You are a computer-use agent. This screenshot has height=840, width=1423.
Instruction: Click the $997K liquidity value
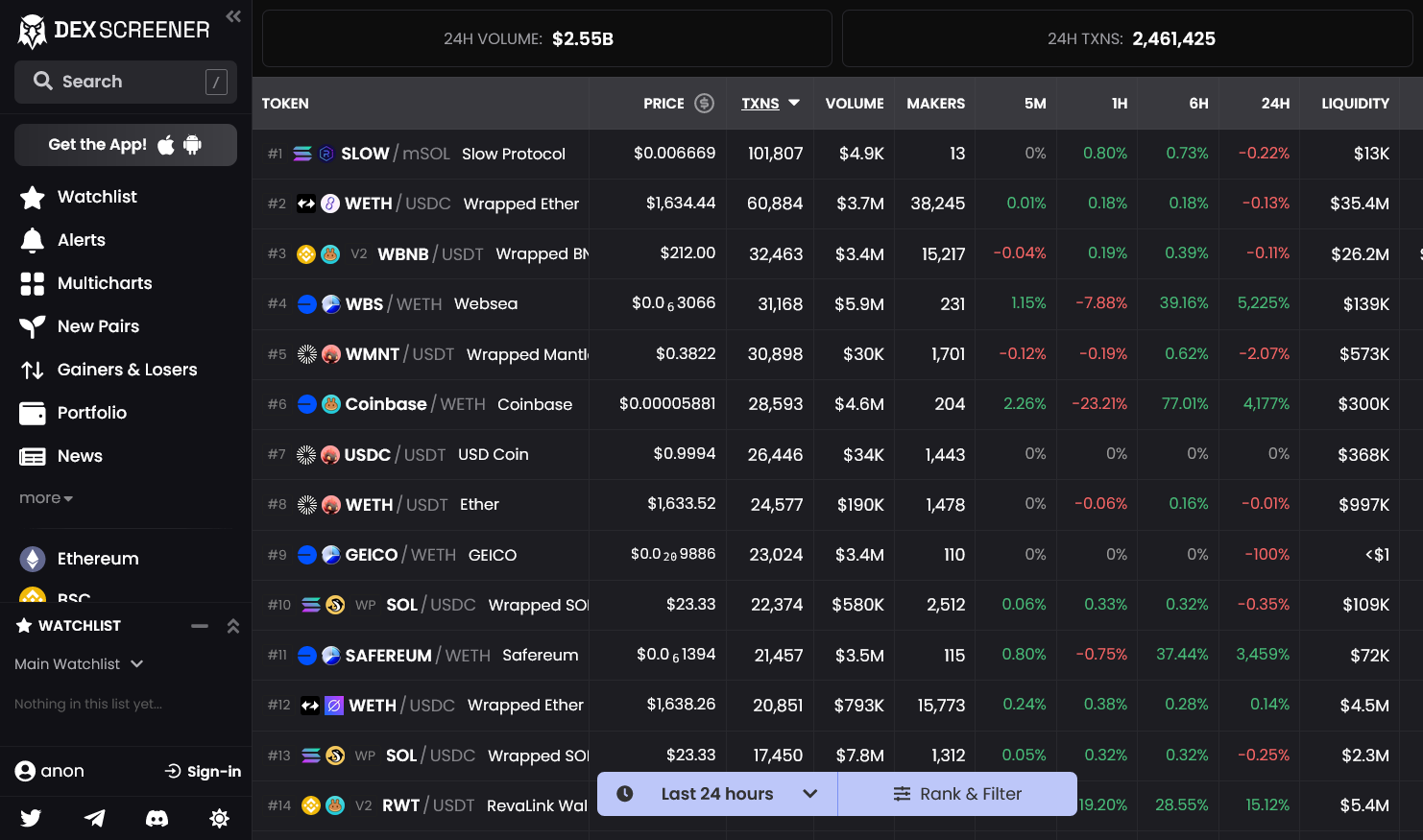pos(1364,505)
